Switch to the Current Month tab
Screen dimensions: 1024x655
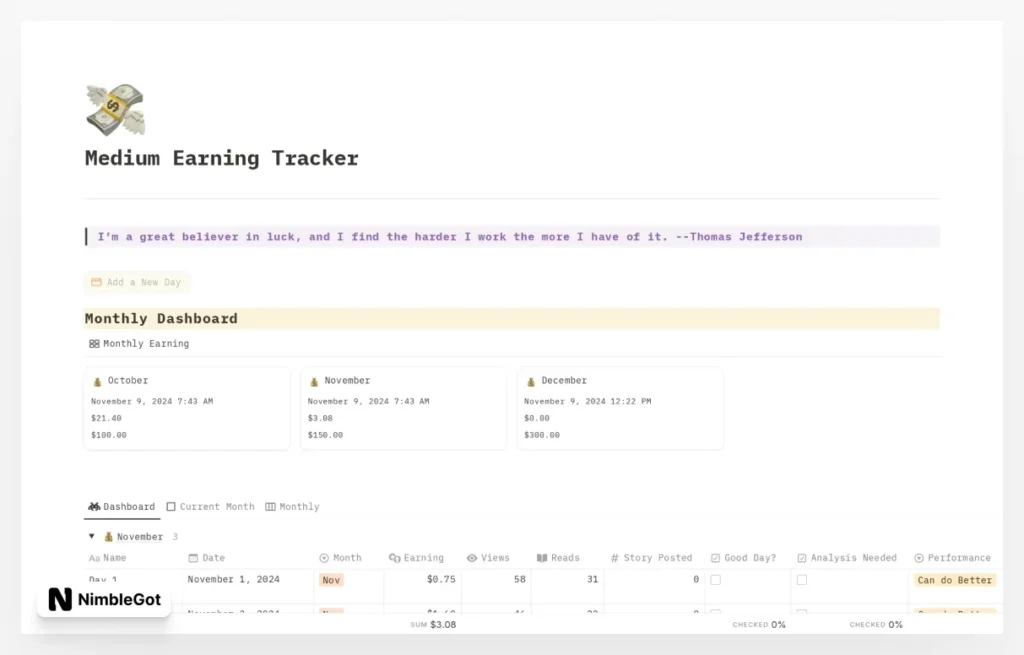[x=210, y=507]
